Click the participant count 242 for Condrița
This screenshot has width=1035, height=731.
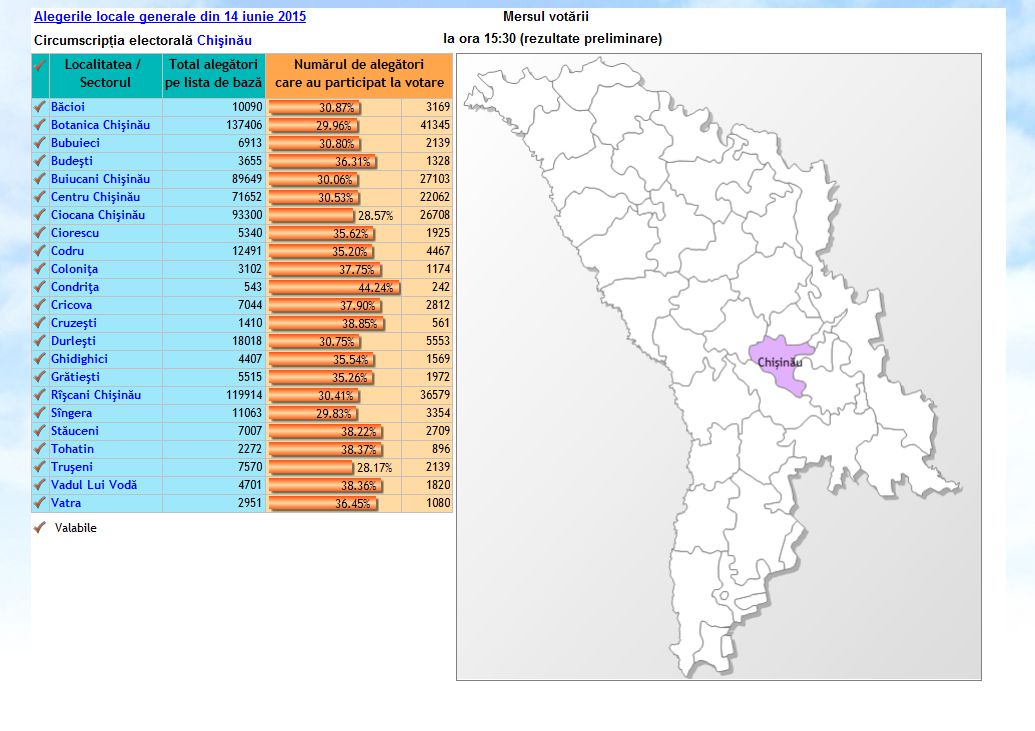[441, 287]
